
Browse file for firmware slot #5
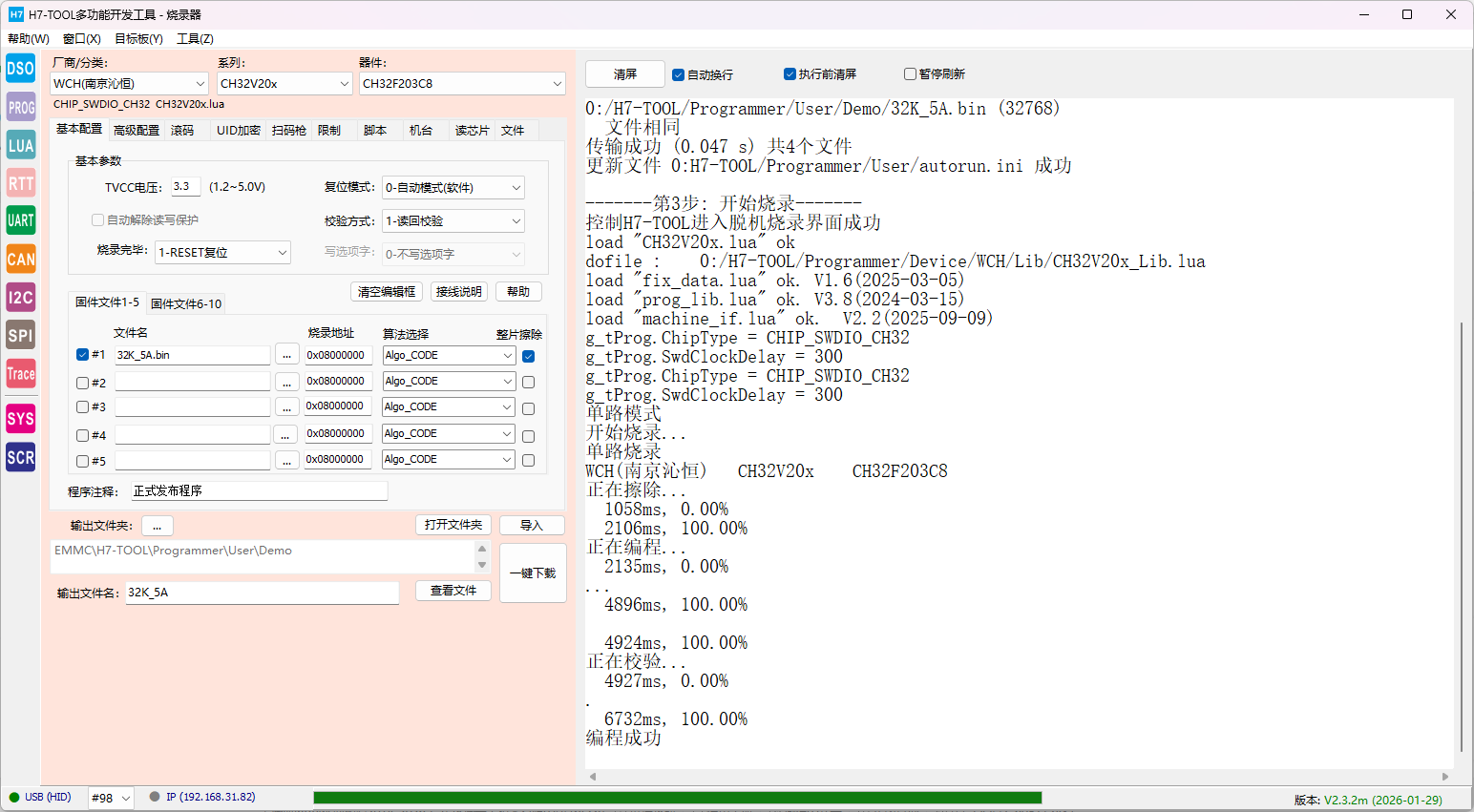click(286, 460)
